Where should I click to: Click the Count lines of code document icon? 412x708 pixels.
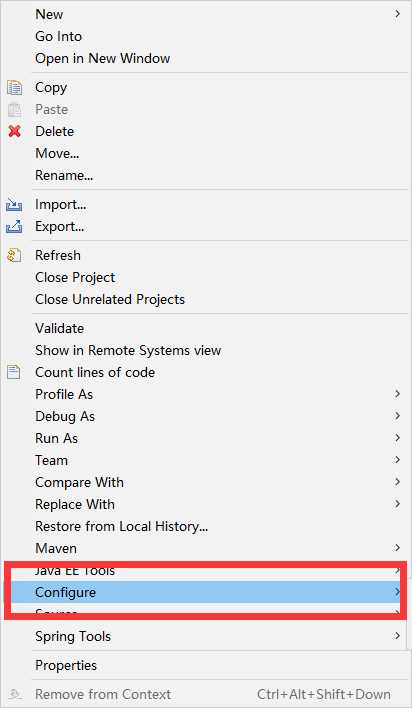pos(14,373)
